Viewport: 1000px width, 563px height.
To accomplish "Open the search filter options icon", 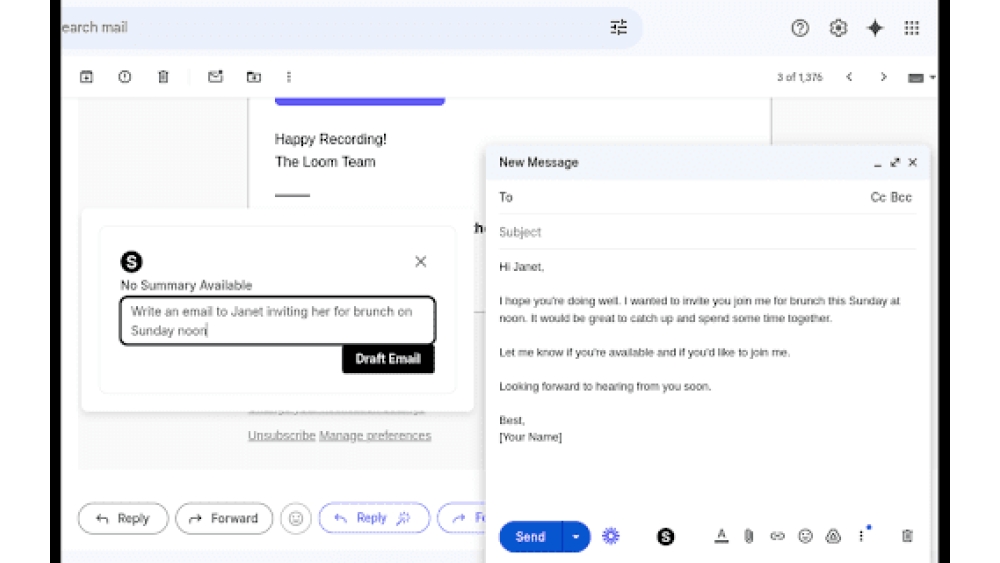I will click(618, 27).
